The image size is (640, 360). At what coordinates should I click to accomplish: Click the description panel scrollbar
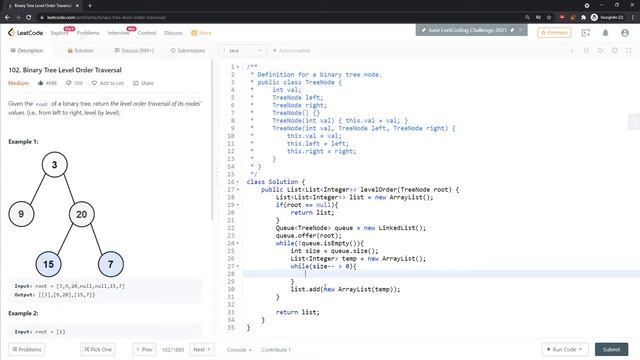[x=212, y=140]
